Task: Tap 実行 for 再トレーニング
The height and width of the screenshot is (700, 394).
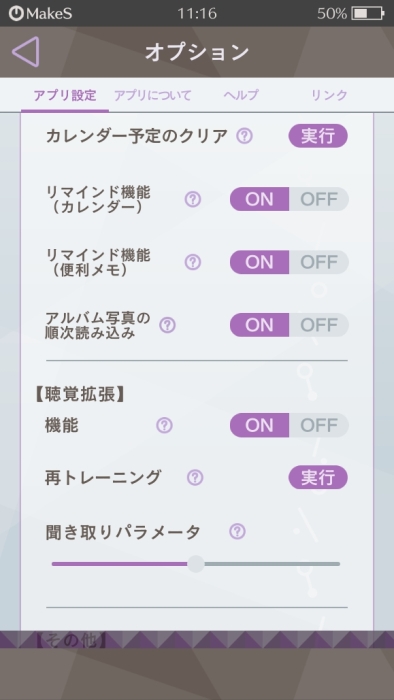Action: pyautogui.click(x=318, y=477)
